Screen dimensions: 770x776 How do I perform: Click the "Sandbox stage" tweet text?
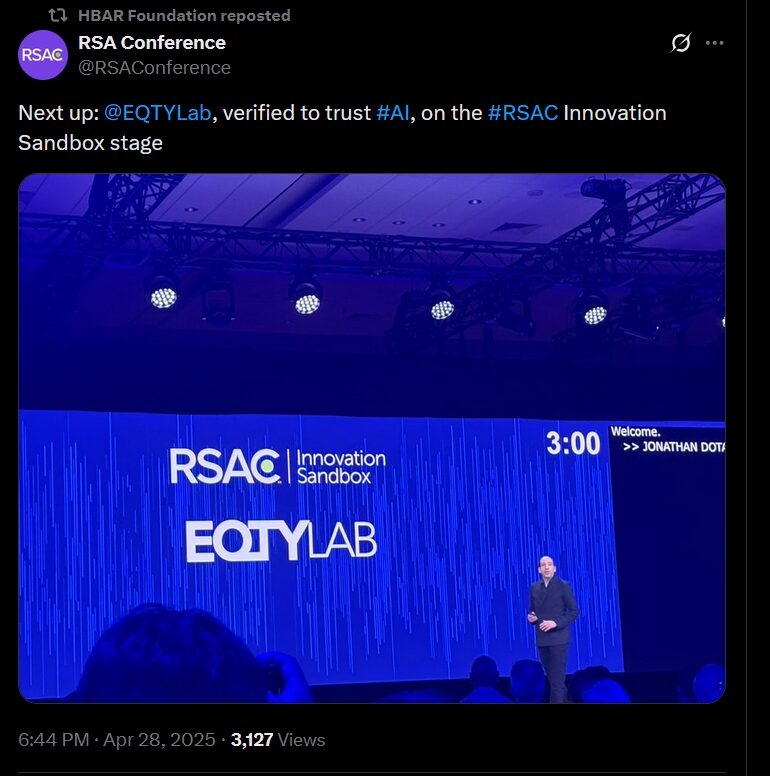90,142
